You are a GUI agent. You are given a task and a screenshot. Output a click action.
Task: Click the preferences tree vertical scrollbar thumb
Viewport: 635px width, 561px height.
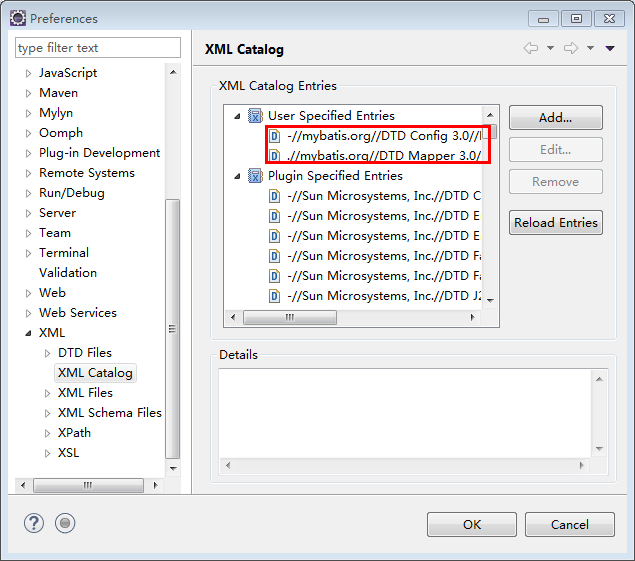pyautogui.click(x=173, y=329)
